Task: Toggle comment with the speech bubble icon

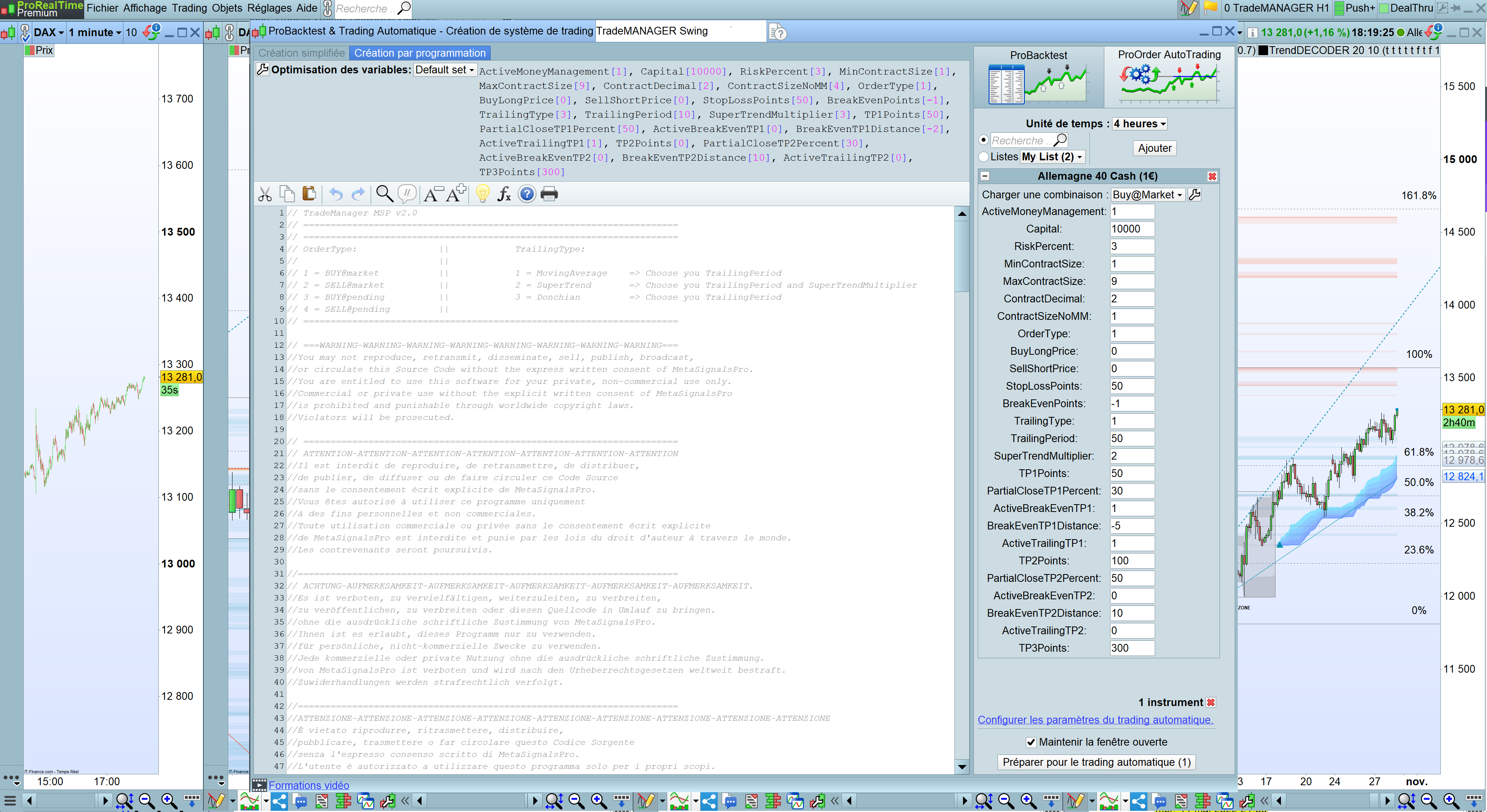Action: pyautogui.click(x=407, y=194)
